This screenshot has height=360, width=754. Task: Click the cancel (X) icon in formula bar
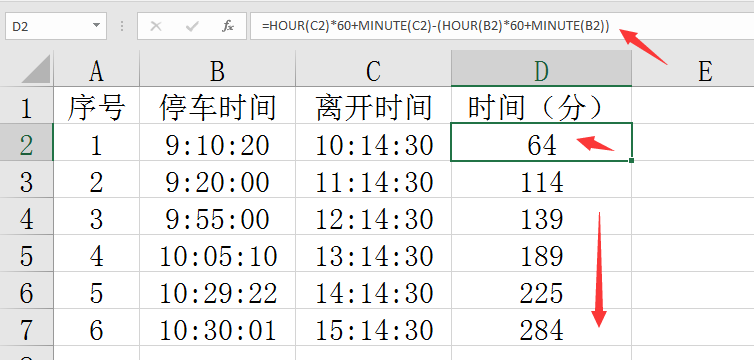tap(155, 26)
